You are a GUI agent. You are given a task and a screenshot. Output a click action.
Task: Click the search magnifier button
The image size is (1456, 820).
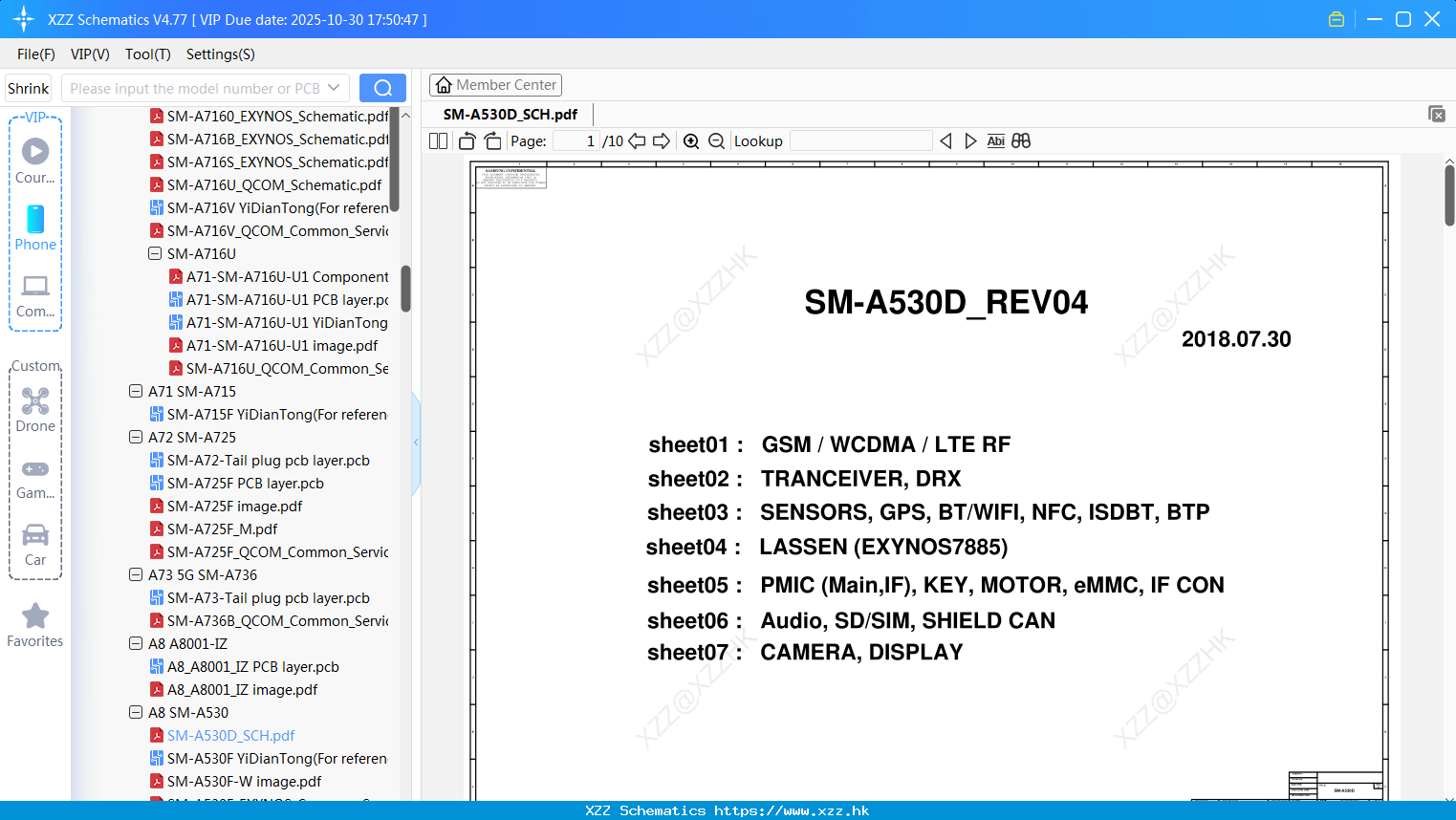(382, 88)
